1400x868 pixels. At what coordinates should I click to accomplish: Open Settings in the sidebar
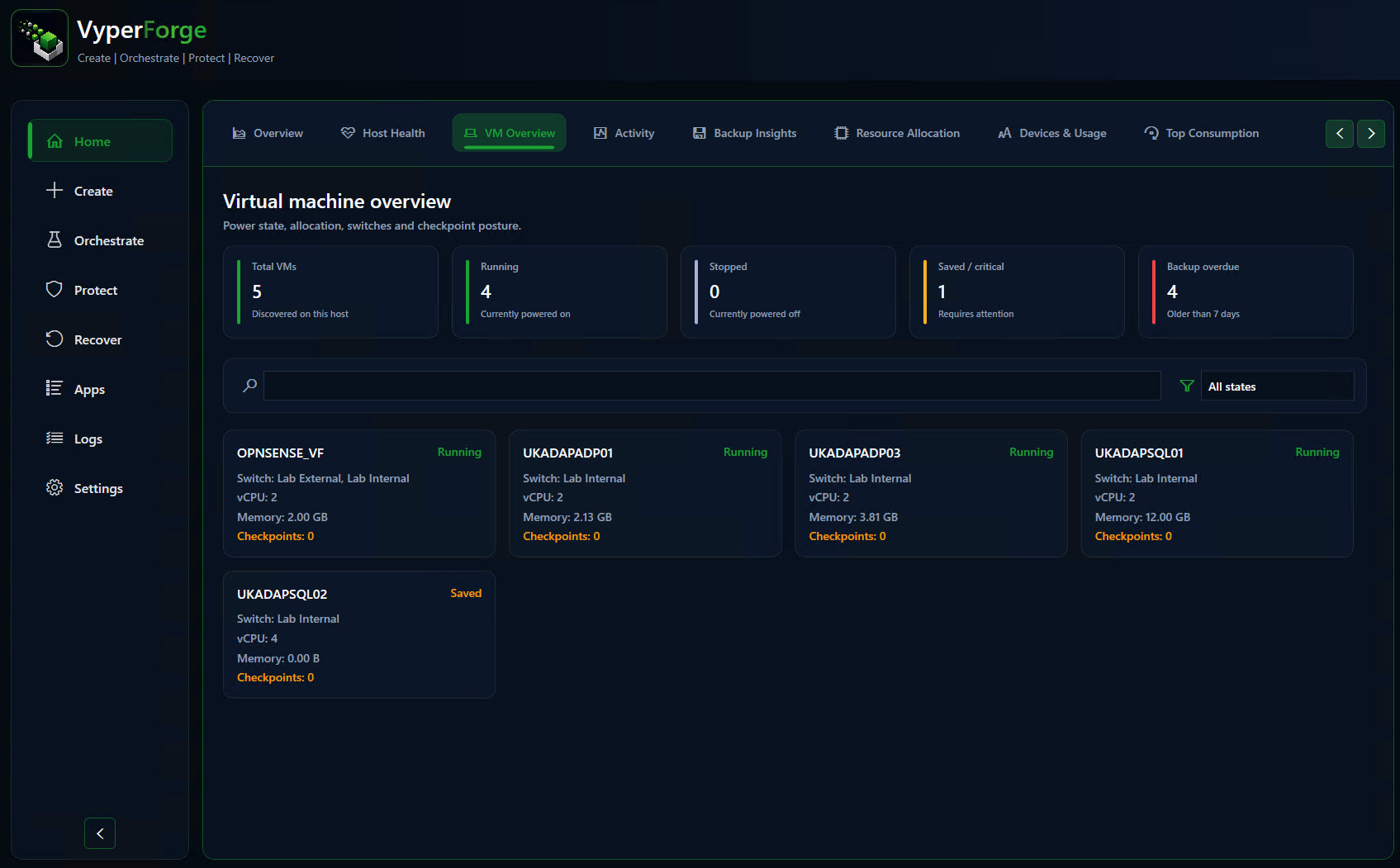click(100, 488)
